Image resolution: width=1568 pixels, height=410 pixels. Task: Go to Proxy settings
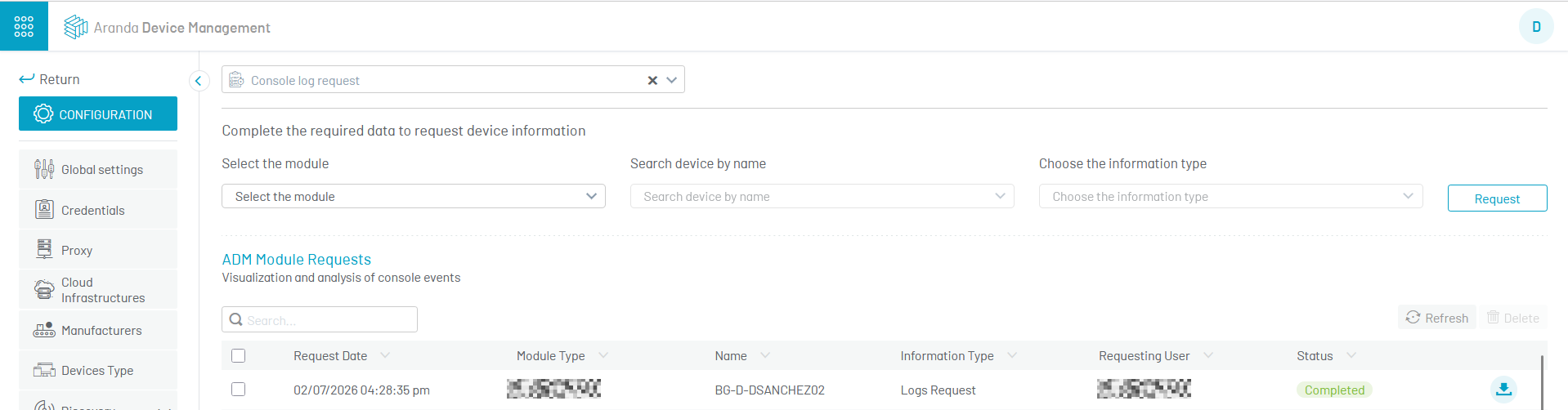click(98, 250)
